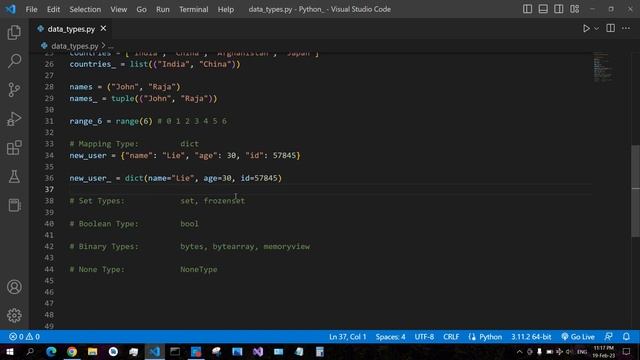This screenshot has height=360, width=640.
Task: Click line number 34 in gutter
Action: coord(49,156)
